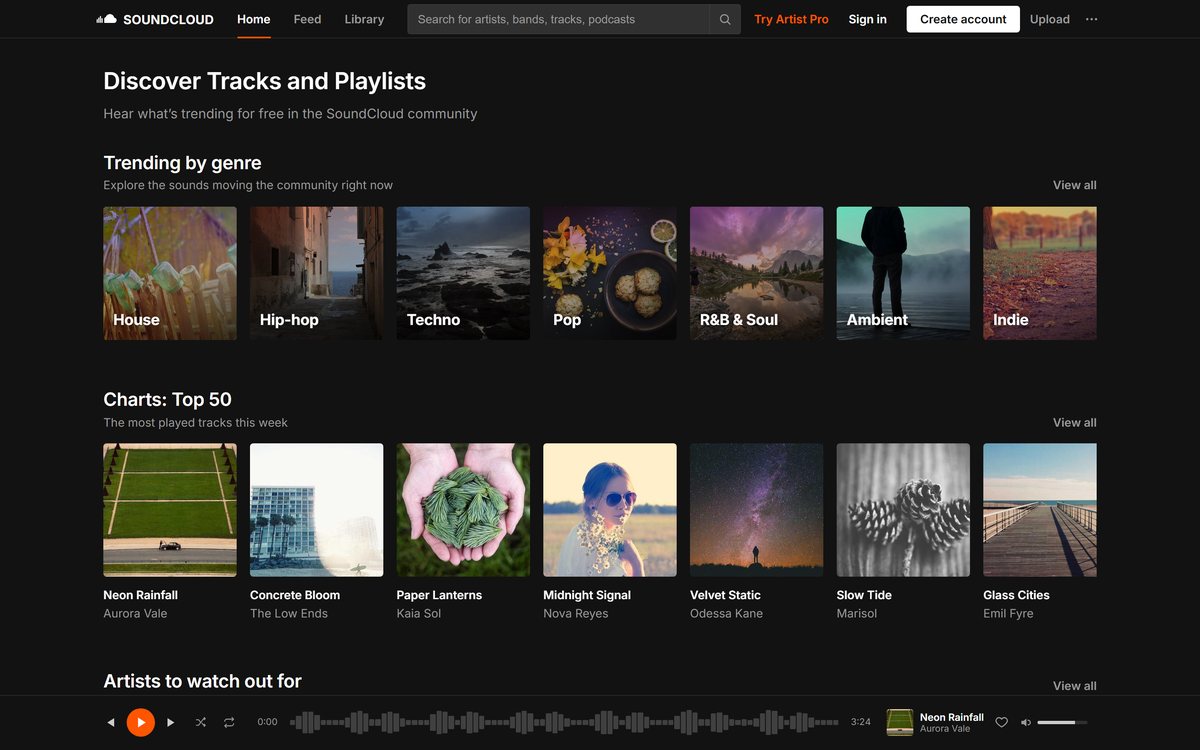Open the three-dots more menu
This screenshot has width=1200, height=750.
[x=1091, y=19]
